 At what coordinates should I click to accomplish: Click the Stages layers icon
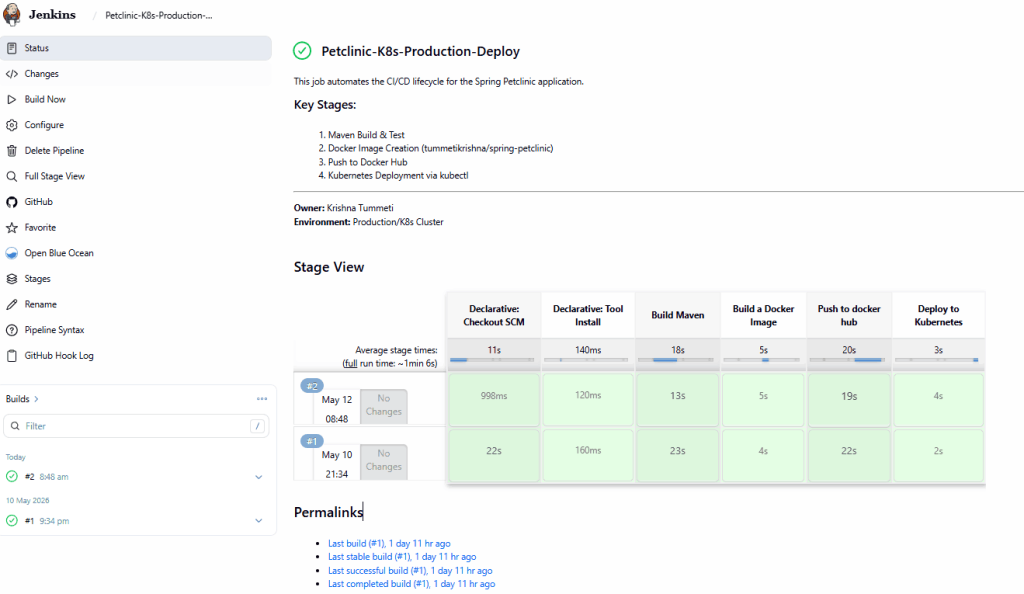12,279
